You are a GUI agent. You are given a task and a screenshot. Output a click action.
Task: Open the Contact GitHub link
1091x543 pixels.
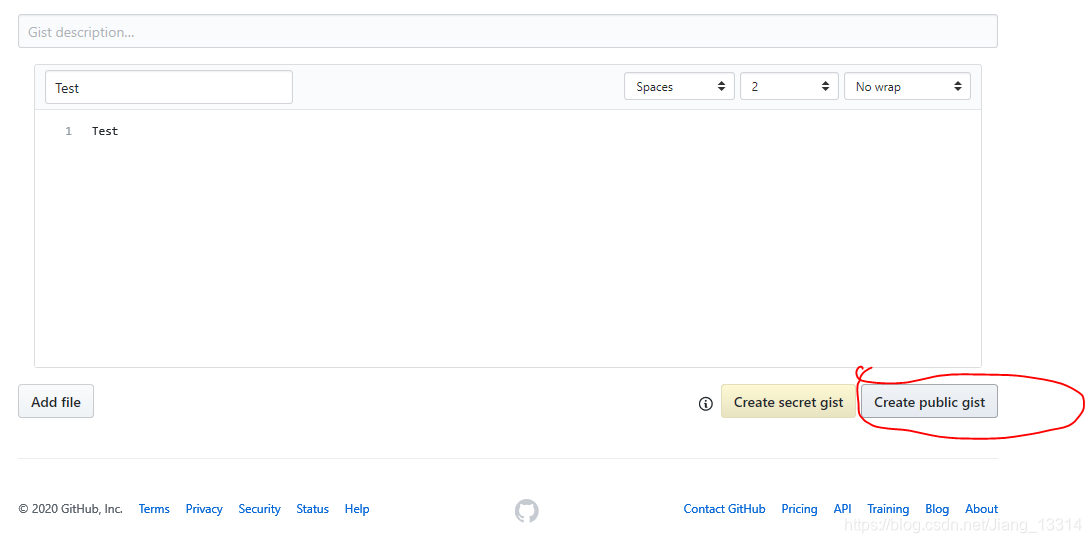point(724,509)
